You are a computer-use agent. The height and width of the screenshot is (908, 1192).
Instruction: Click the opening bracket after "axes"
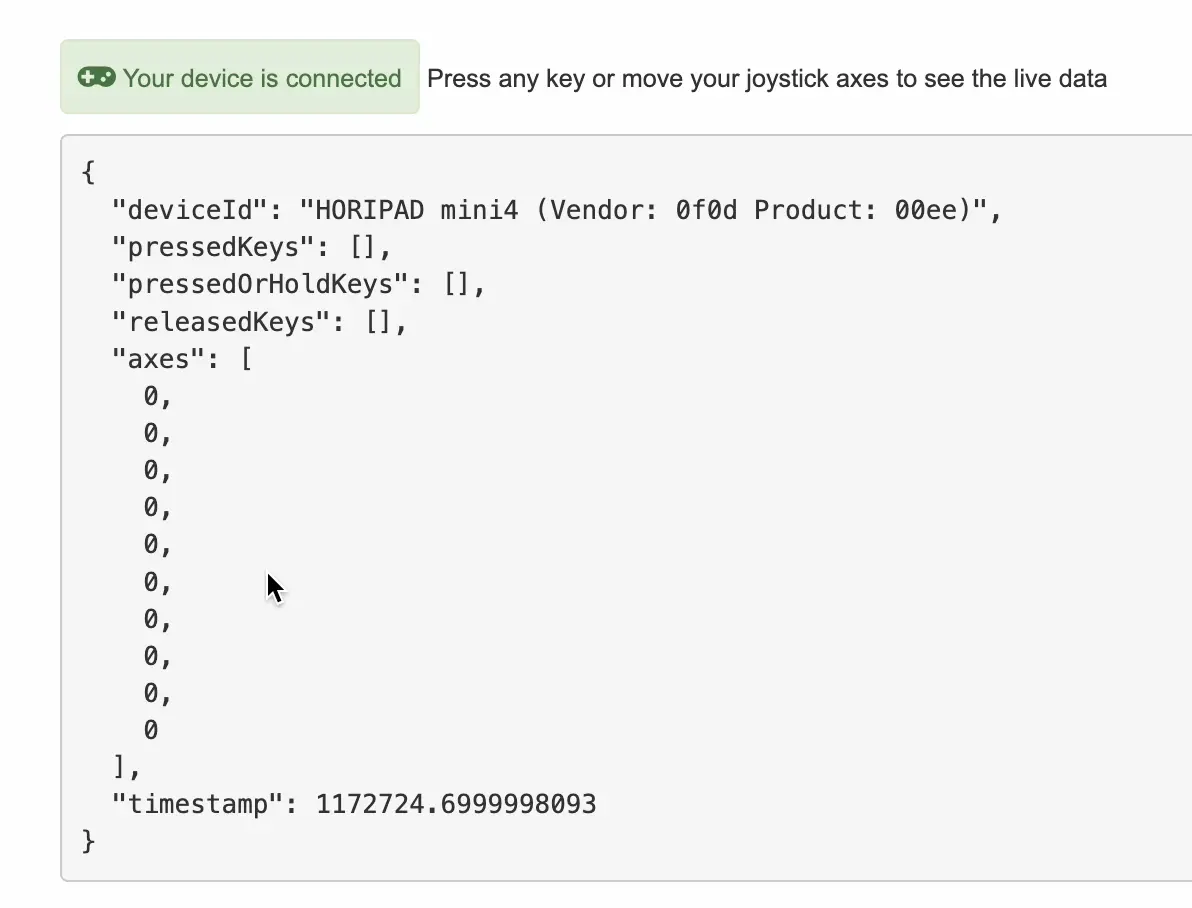tap(245, 359)
